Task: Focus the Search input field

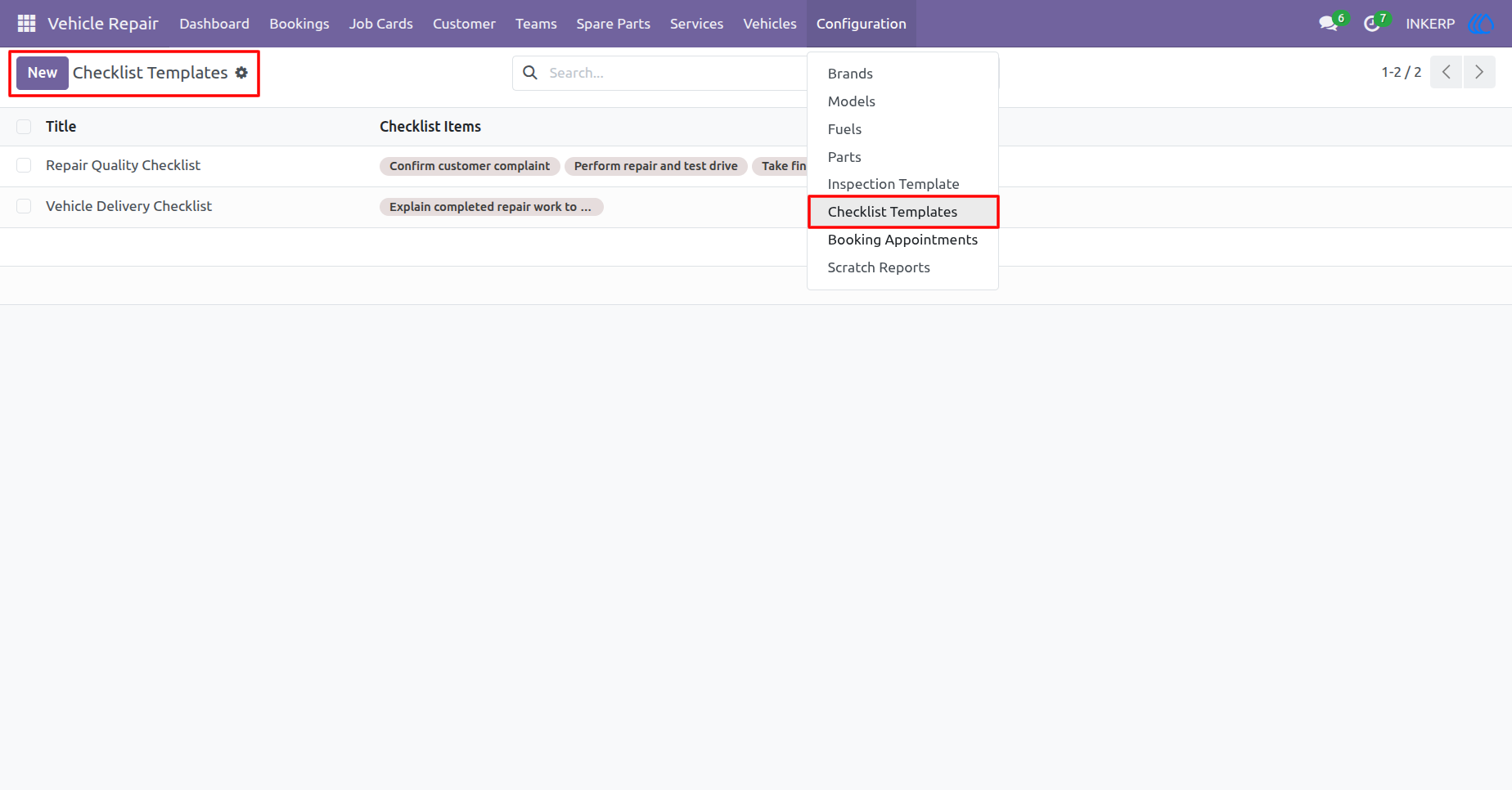Action: pos(675,73)
